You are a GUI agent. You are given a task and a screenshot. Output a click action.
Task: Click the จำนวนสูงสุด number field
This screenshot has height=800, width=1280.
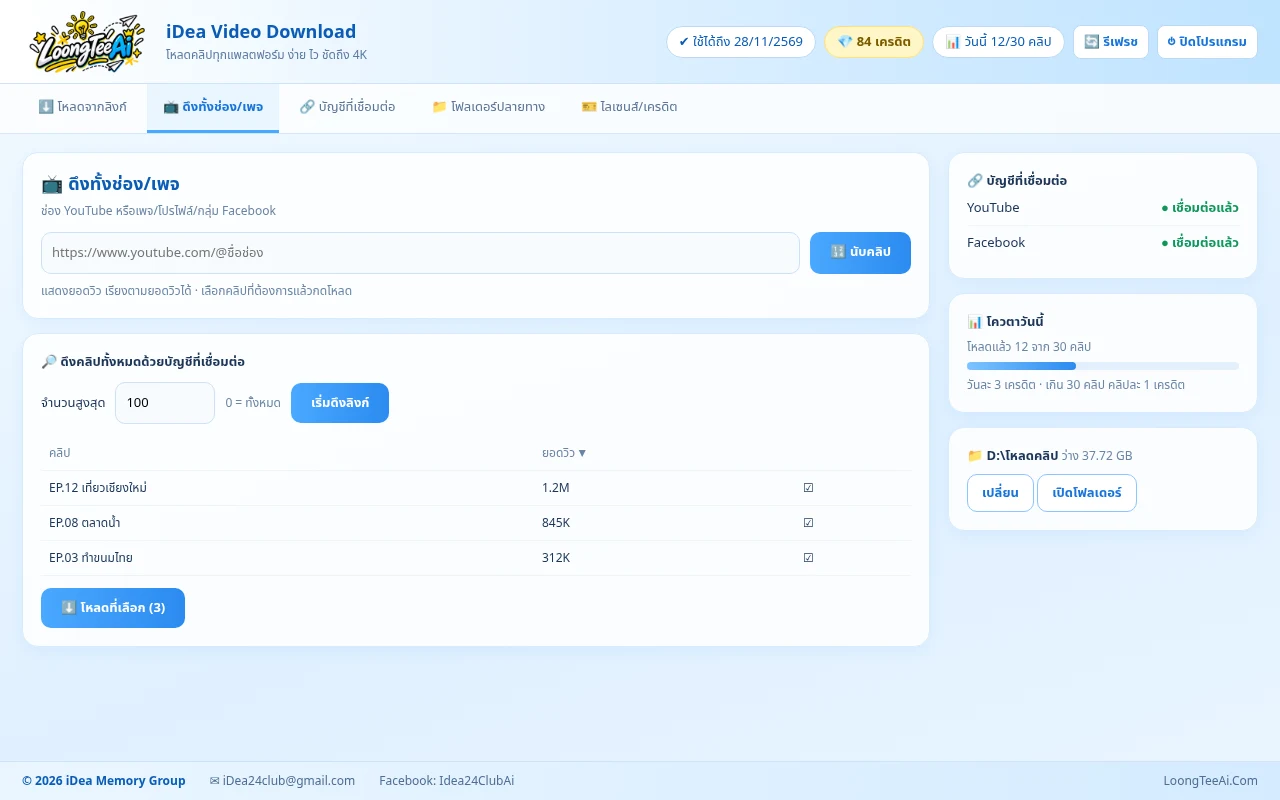pyautogui.click(x=165, y=403)
